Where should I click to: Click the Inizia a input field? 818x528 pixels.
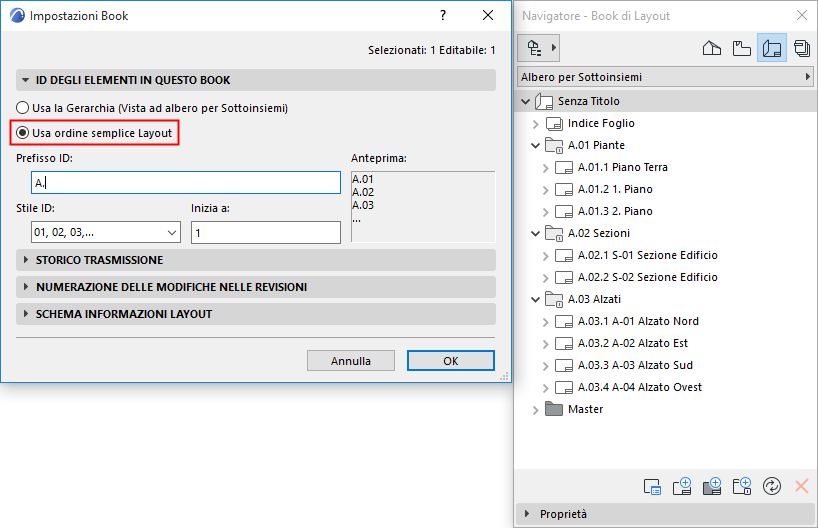pyautogui.click(x=266, y=233)
